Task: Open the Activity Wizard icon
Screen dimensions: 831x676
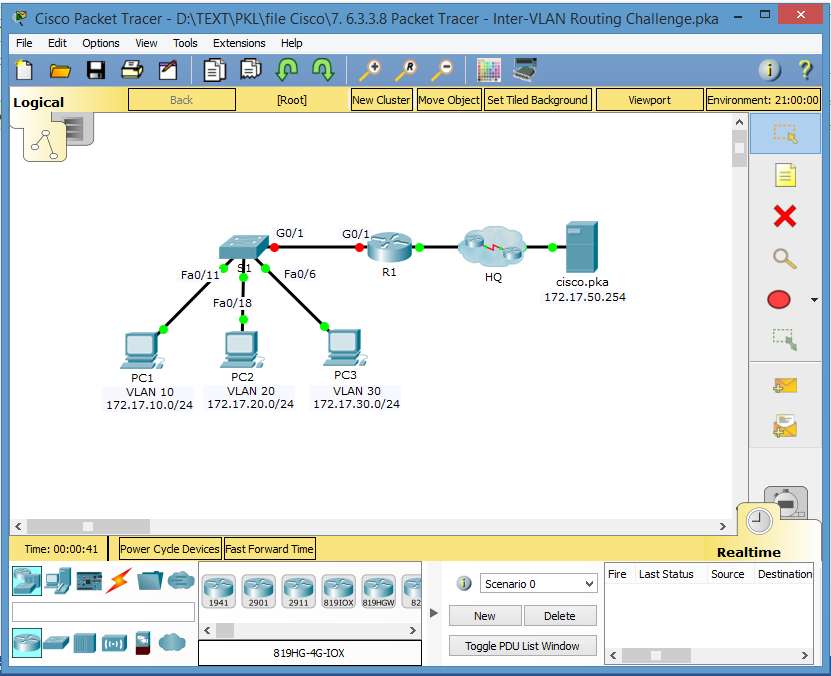Action: pos(168,70)
